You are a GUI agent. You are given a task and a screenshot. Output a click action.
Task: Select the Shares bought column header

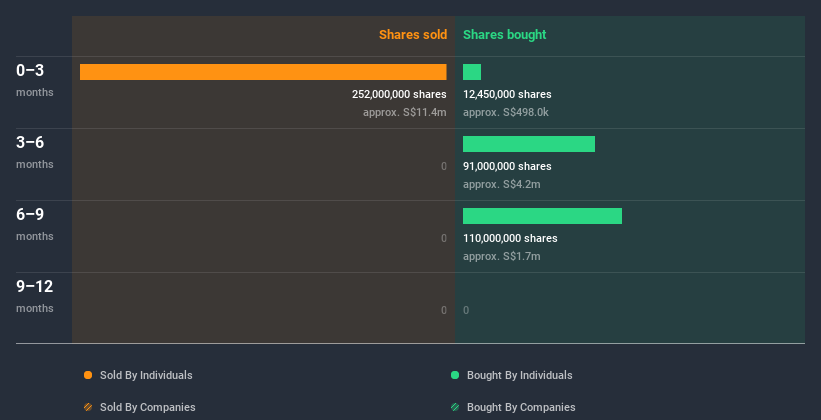point(504,35)
